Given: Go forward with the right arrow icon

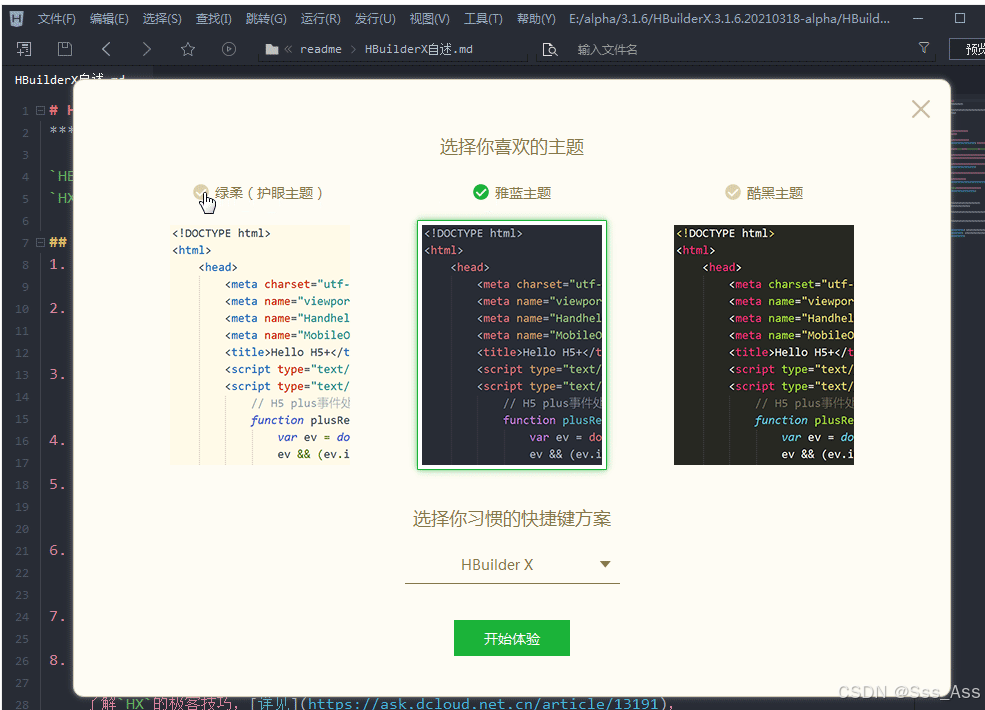Looking at the screenshot, I should click(146, 49).
